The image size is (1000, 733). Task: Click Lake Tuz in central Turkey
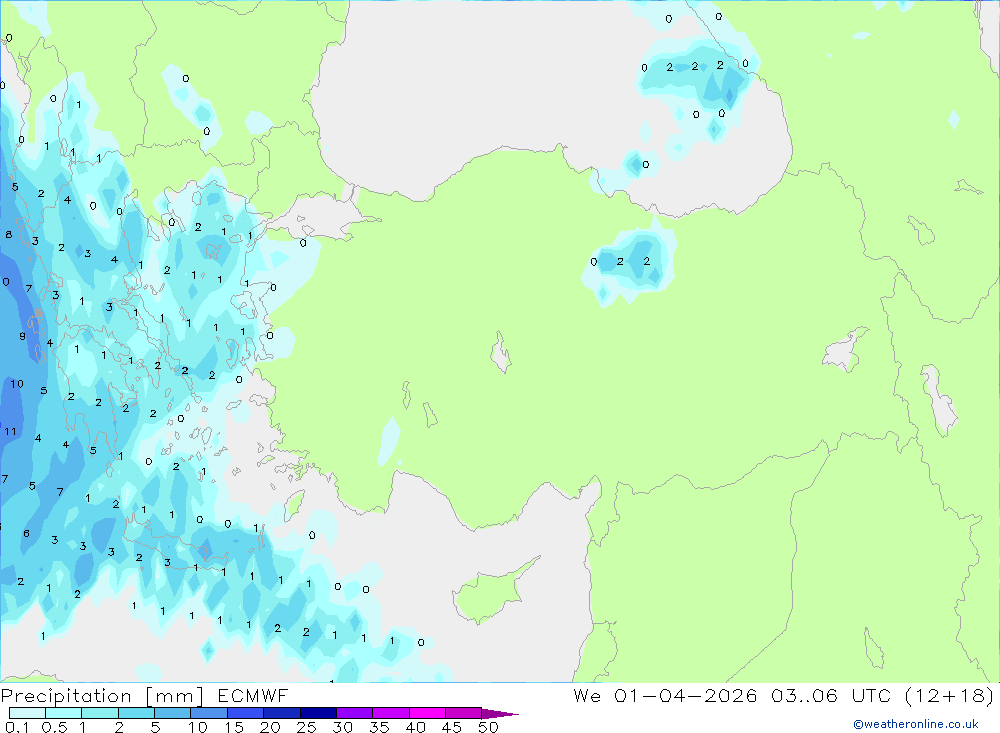[x=500, y=352]
